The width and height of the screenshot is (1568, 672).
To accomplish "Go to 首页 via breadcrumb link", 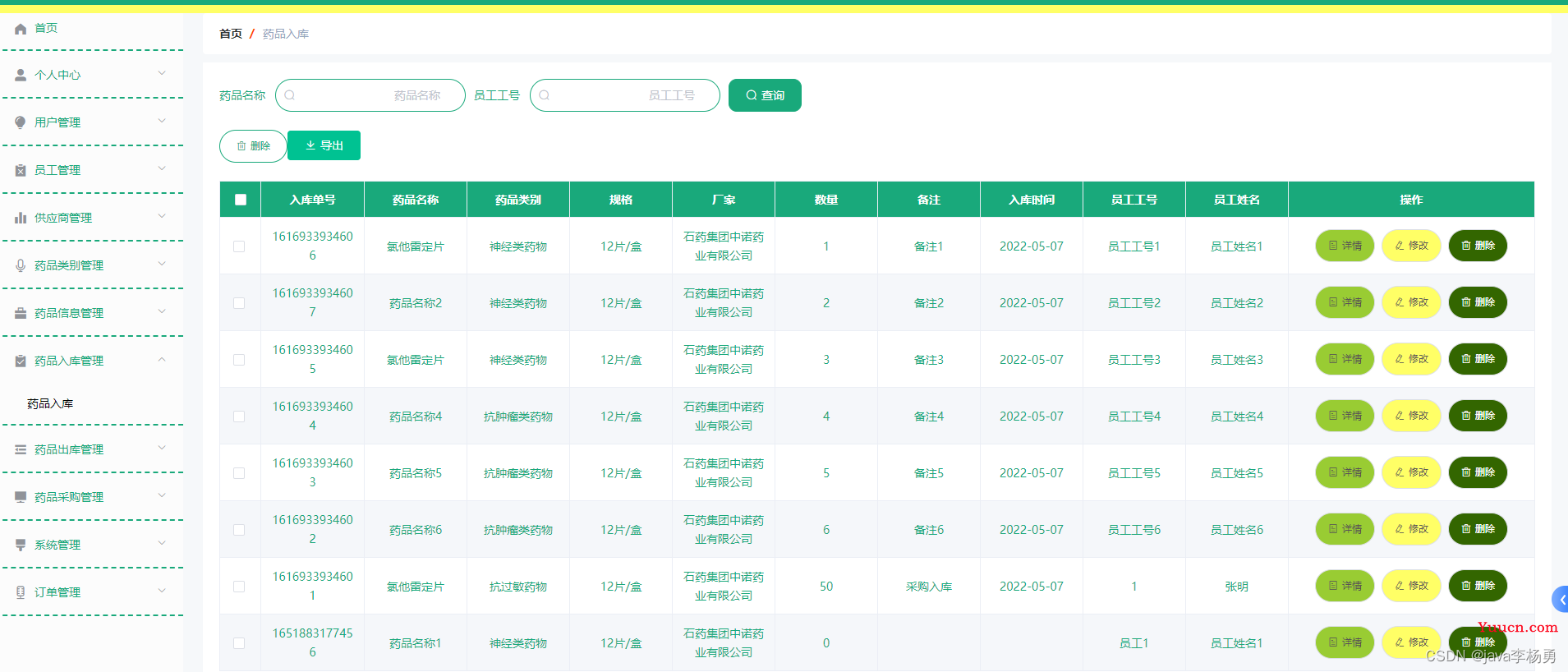I will click(x=231, y=34).
